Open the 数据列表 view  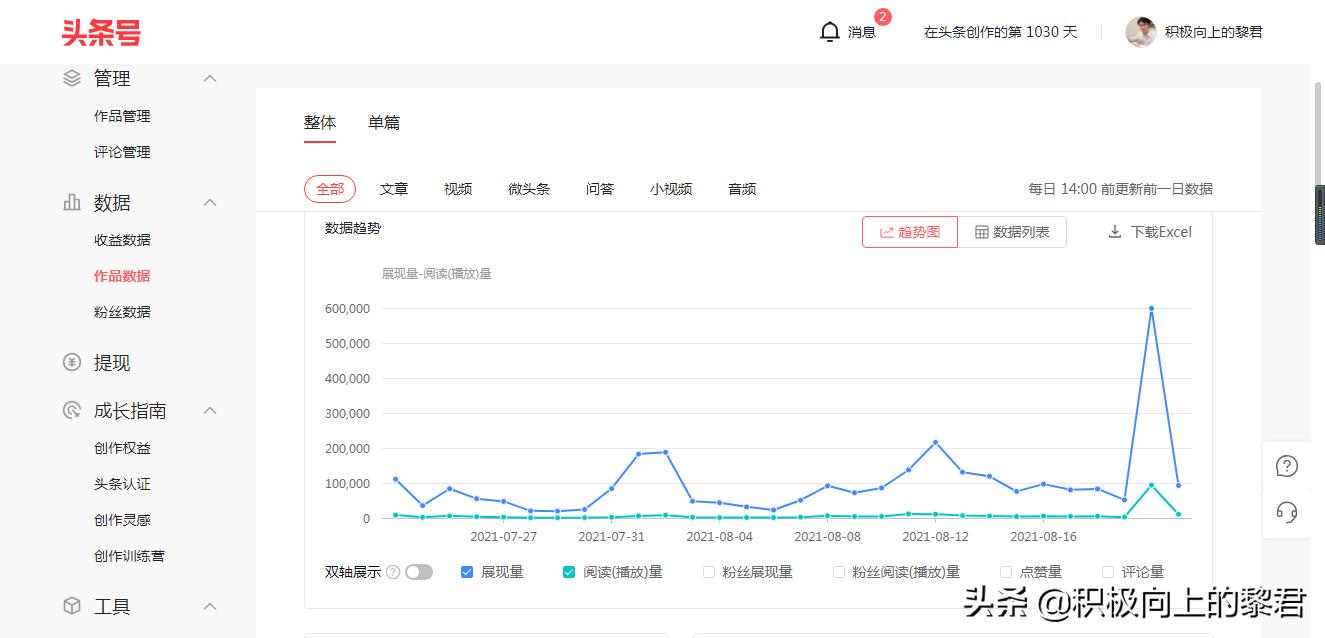1014,231
